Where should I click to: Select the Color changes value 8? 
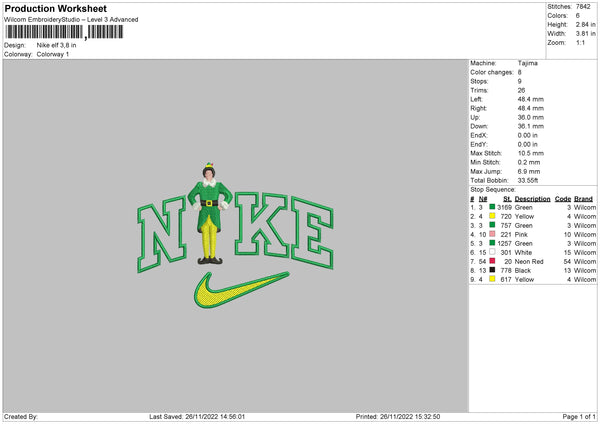coord(520,72)
